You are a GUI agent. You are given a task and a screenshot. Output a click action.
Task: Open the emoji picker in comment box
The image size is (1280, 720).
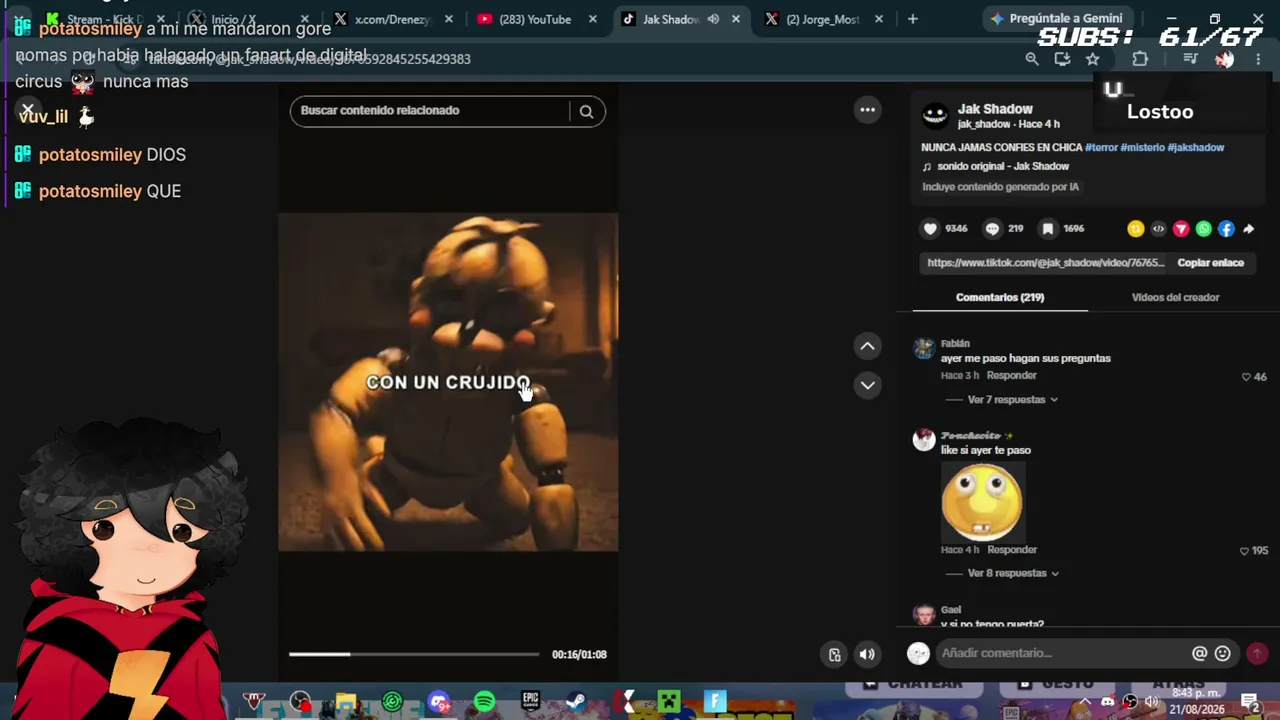click(x=1222, y=653)
